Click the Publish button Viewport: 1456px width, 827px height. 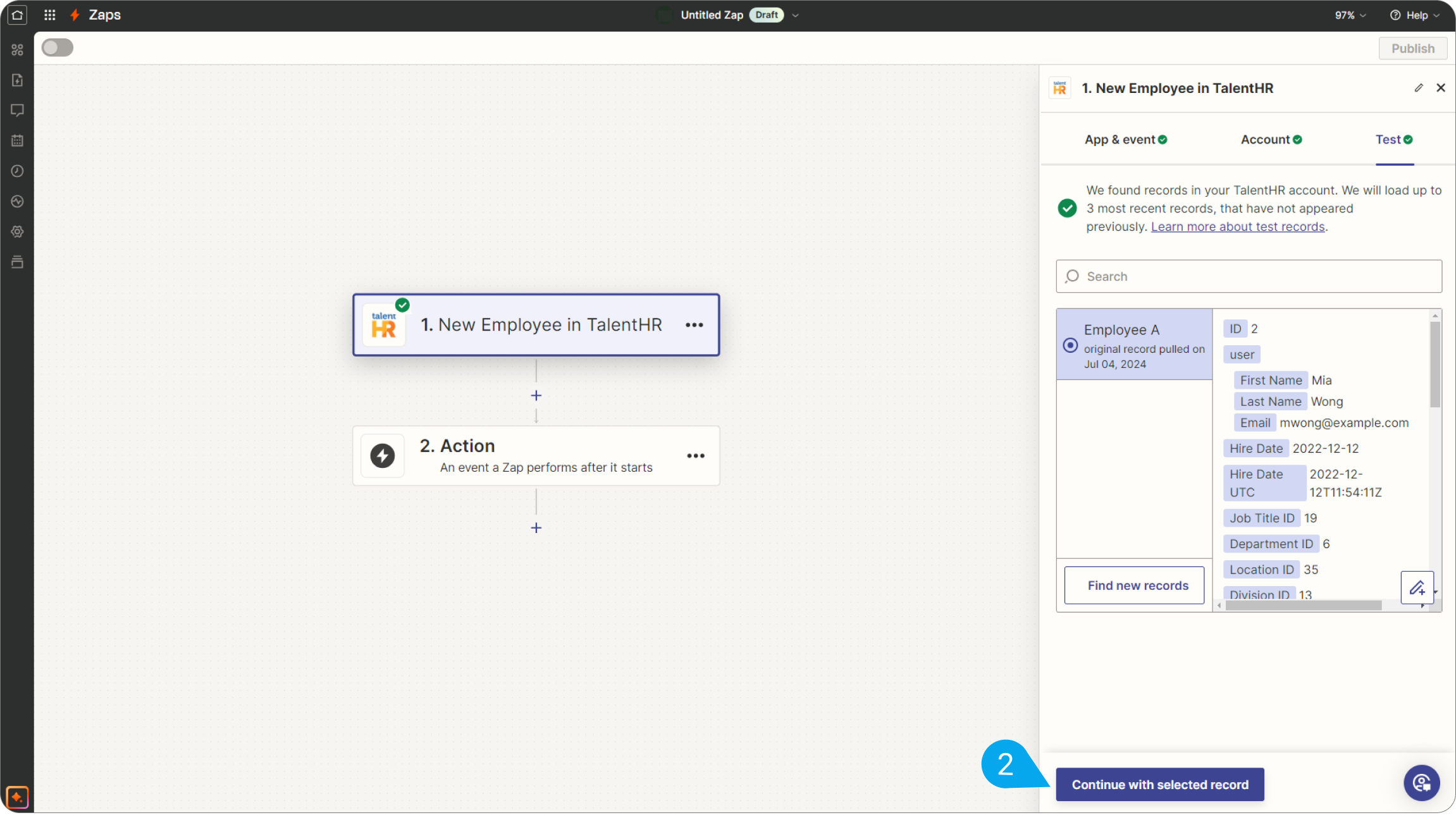click(x=1412, y=49)
